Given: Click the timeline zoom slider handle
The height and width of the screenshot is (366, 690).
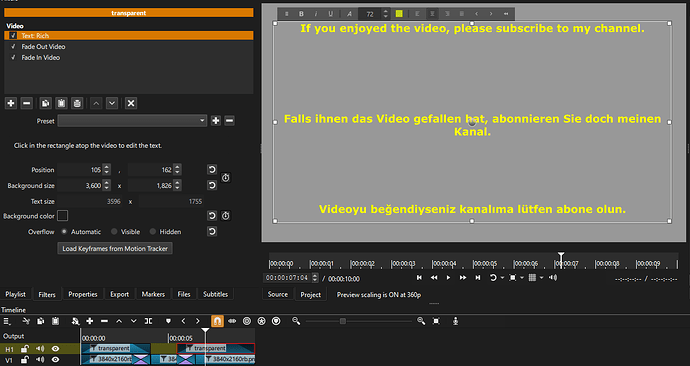Looking at the screenshot, I should point(343,321).
